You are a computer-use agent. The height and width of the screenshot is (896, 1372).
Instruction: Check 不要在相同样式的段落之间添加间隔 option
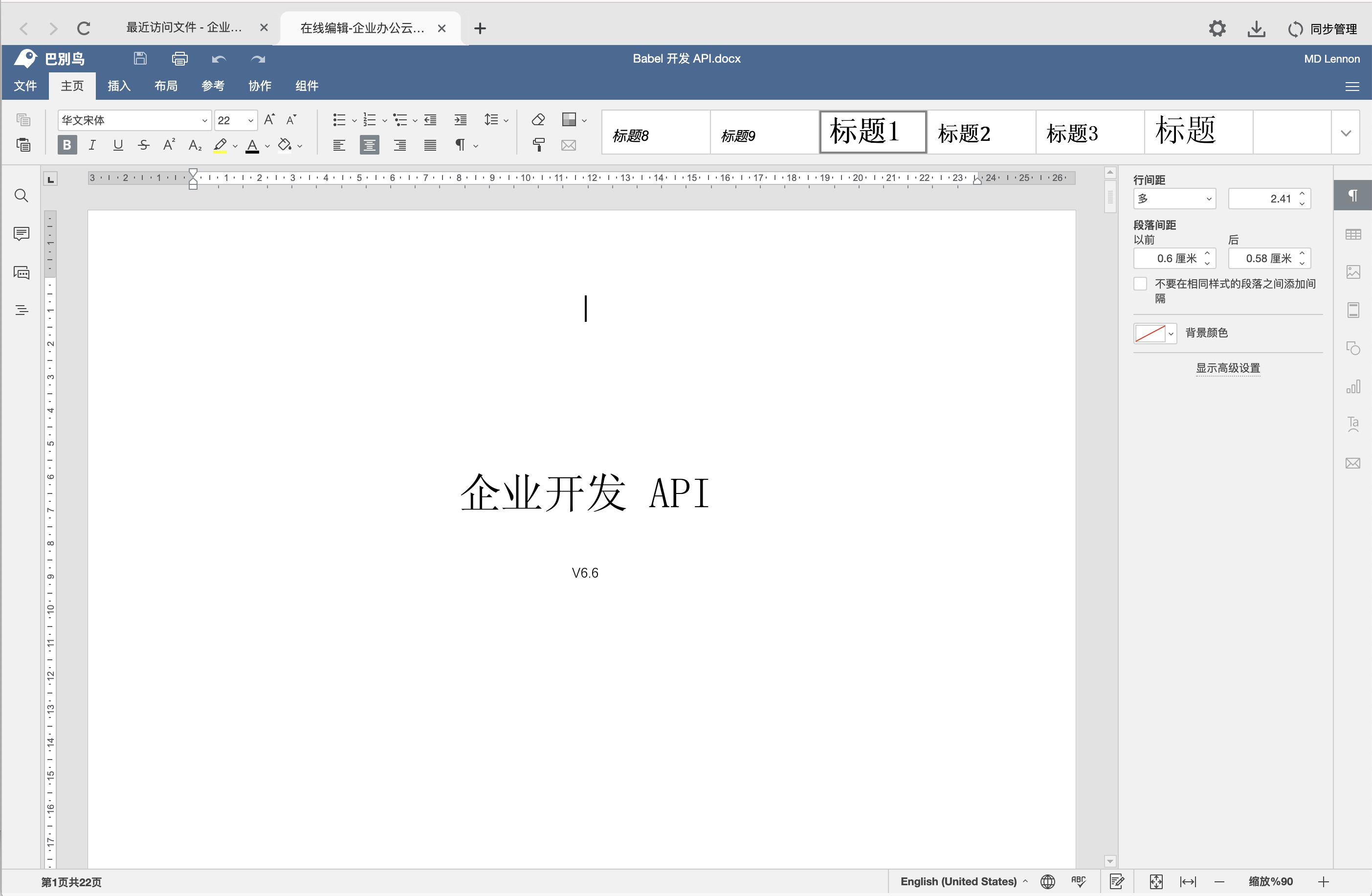pos(1140,284)
